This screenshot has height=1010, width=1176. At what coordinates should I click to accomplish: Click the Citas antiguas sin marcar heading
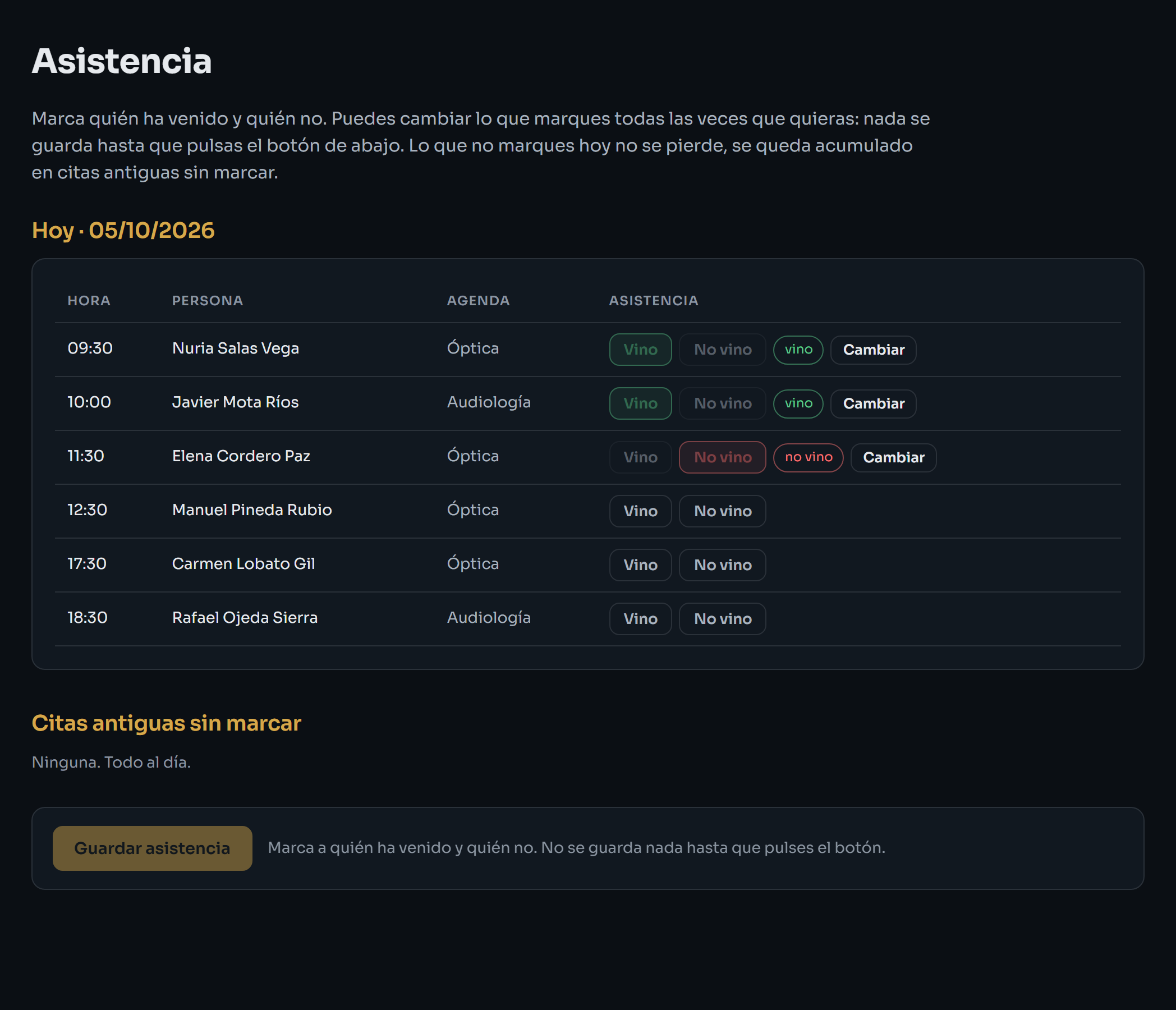click(166, 723)
